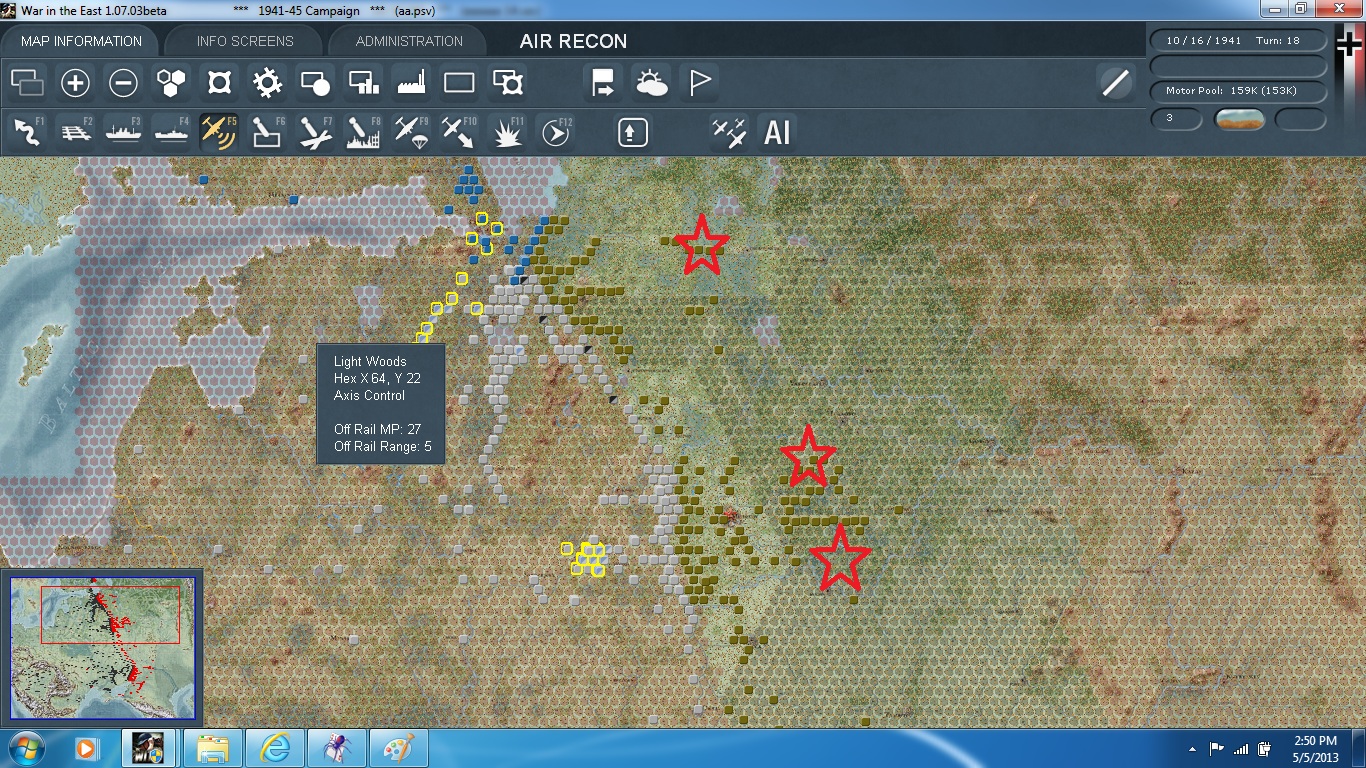Open the Windows Start menu
Viewport: 1366px width, 768px height.
tap(26, 748)
